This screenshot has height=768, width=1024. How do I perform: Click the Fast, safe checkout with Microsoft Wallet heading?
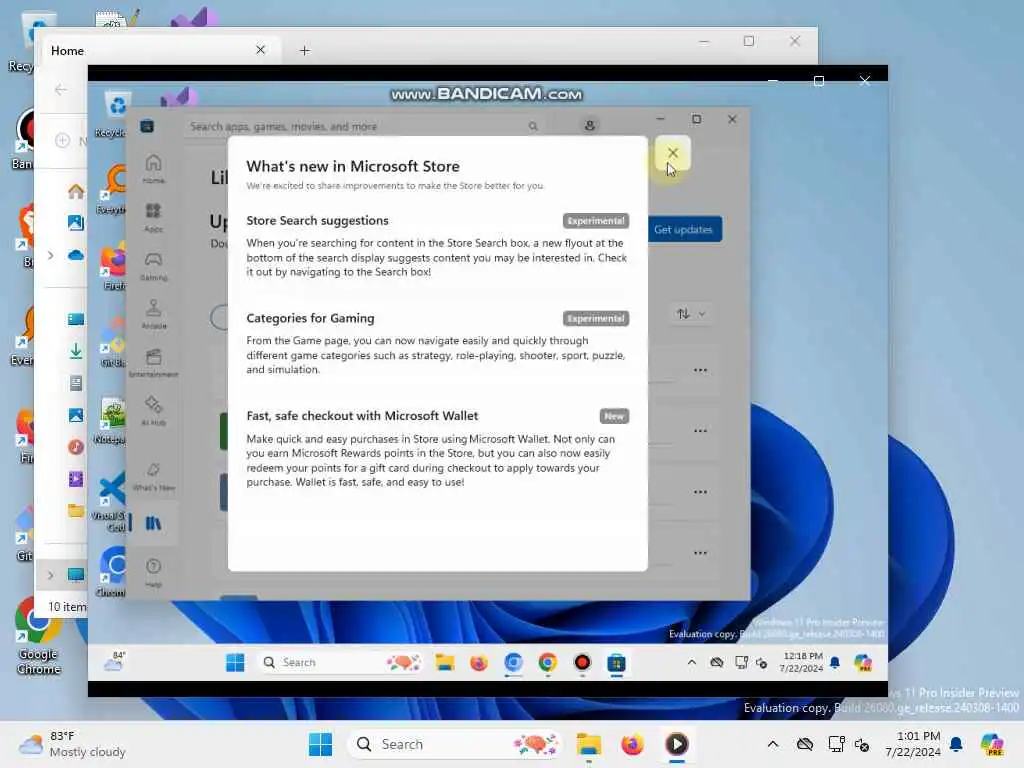(x=362, y=416)
